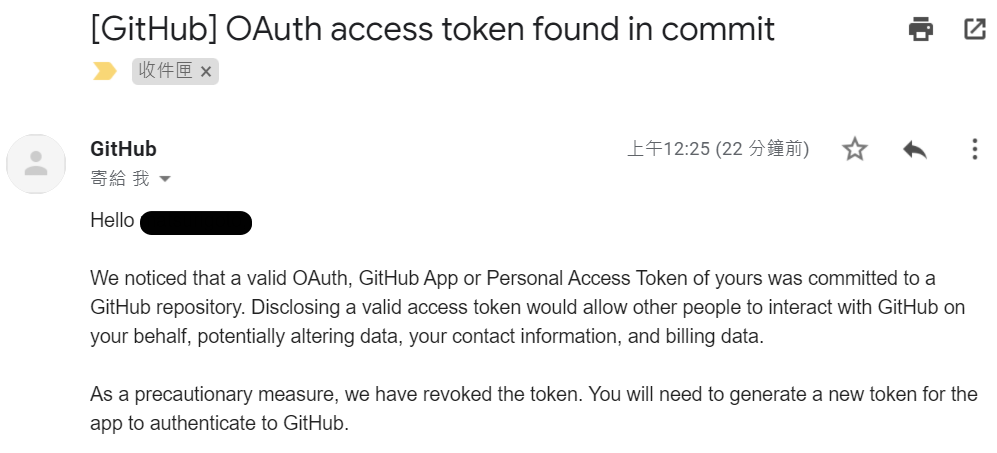The height and width of the screenshot is (453, 997).
Task: Click the GitHub sender name
Action: [x=123, y=149]
